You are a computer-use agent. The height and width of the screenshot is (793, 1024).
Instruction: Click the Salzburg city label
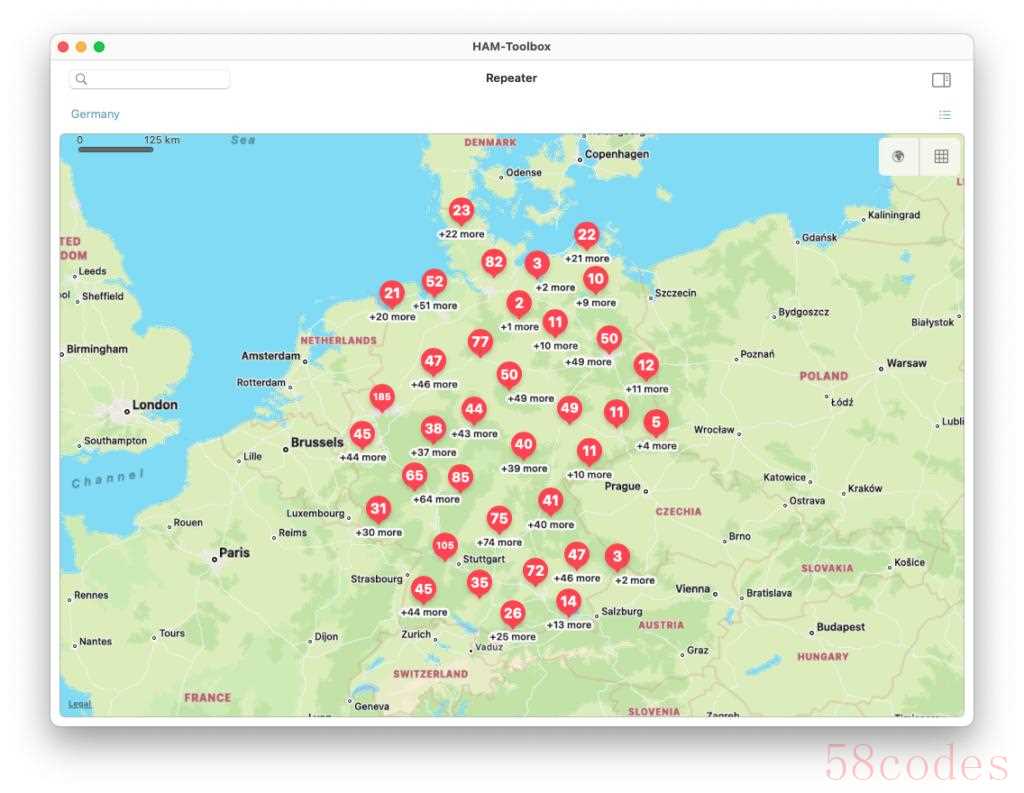click(x=622, y=611)
